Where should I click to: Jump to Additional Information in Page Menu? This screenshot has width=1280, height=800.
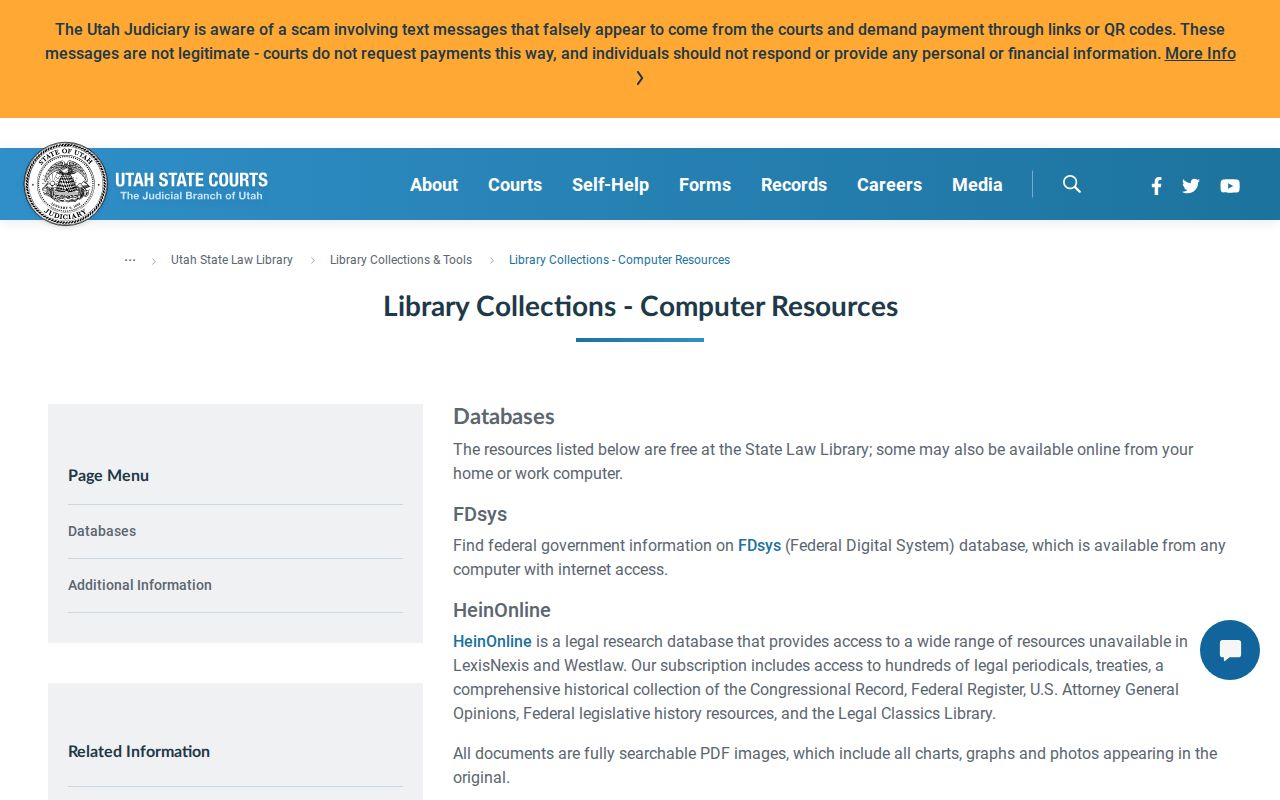coord(140,585)
